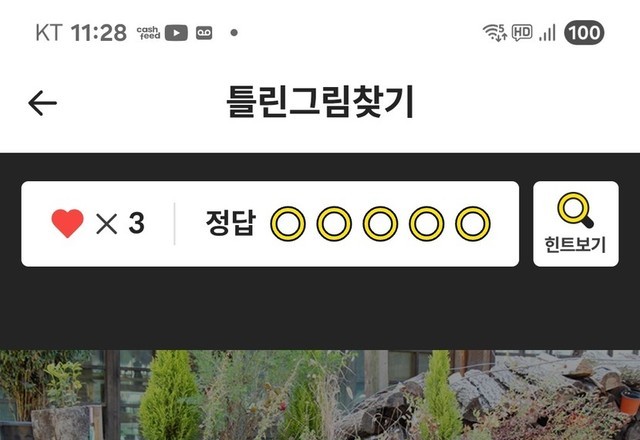Tap the yellow magnifying glass icon

click(575, 210)
